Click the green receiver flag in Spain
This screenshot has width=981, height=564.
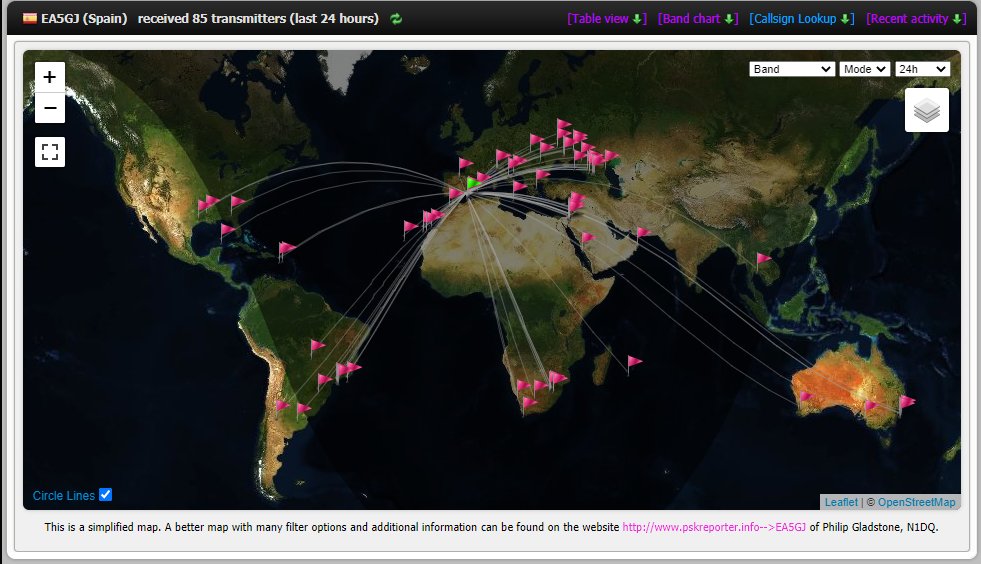click(474, 184)
